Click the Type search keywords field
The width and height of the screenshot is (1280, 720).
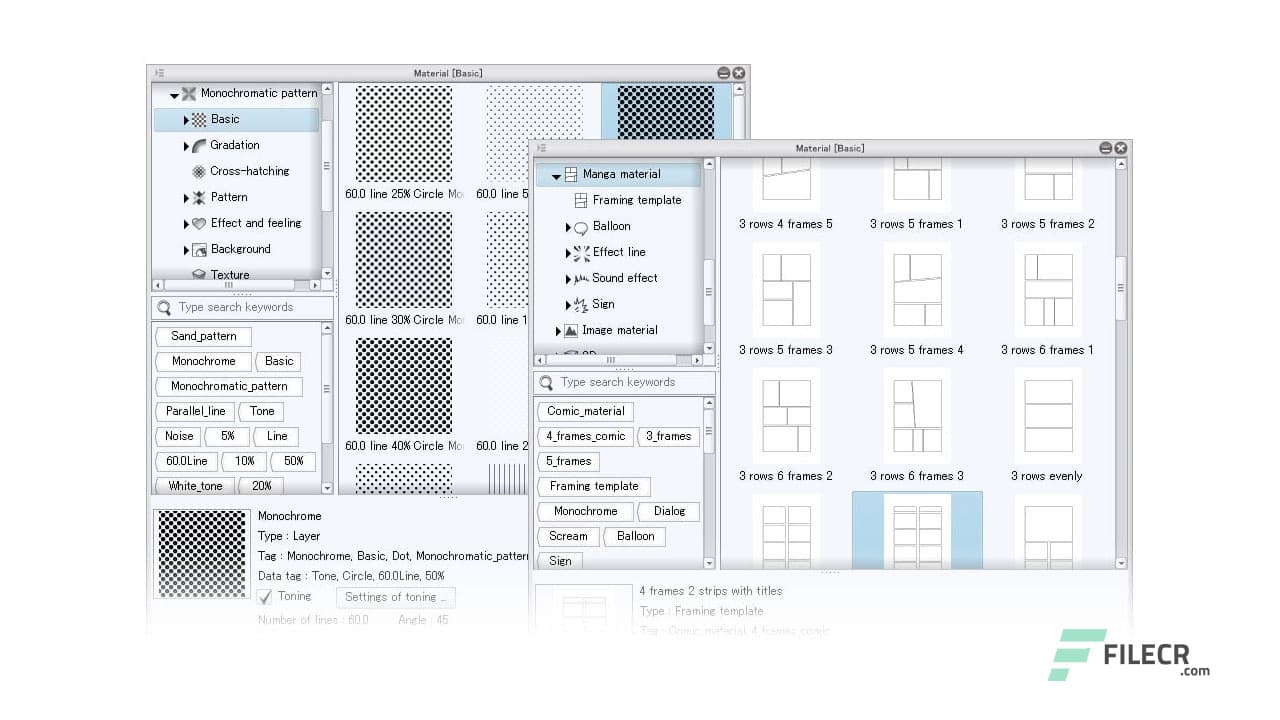(x=625, y=382)
